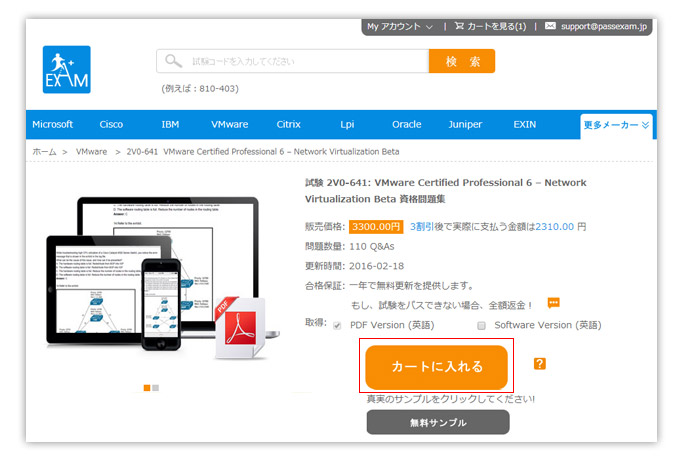Viewport: 680px width, 463px height.
Task: Expand the My アカウント dropdown
Action: tap(400, 26)
